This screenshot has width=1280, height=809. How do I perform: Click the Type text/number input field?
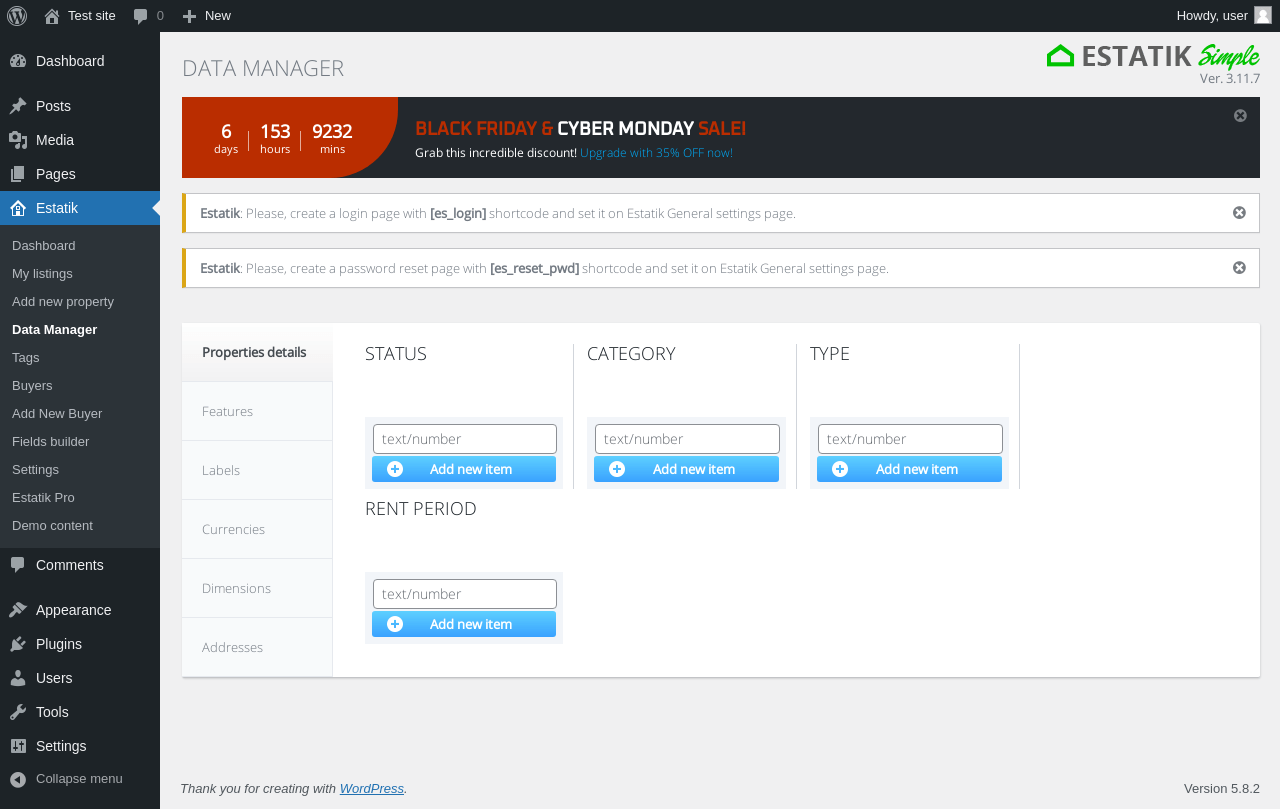[910, 439]
